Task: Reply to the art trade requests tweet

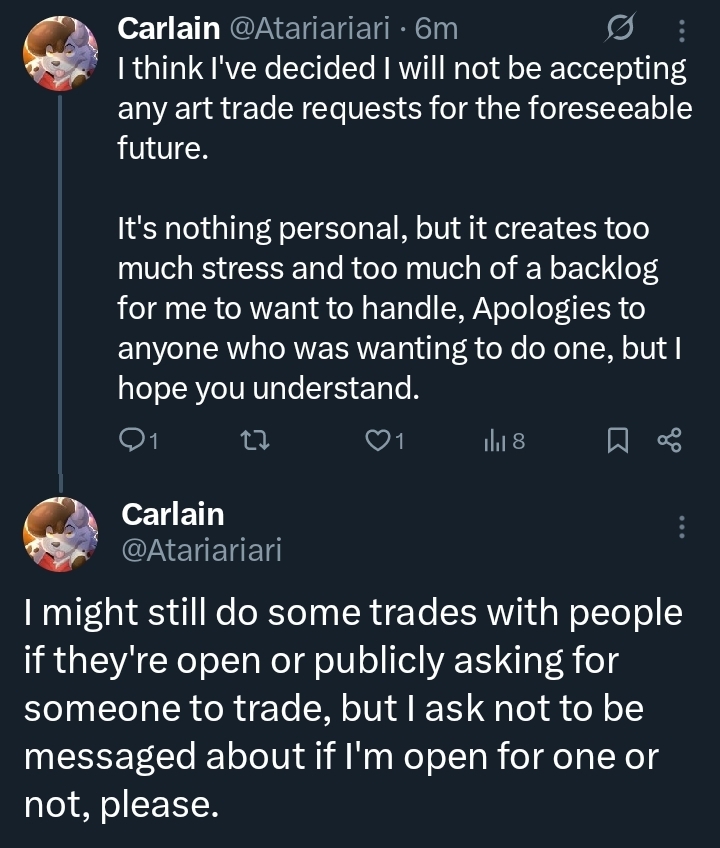Action: click(x=131, y=439)
